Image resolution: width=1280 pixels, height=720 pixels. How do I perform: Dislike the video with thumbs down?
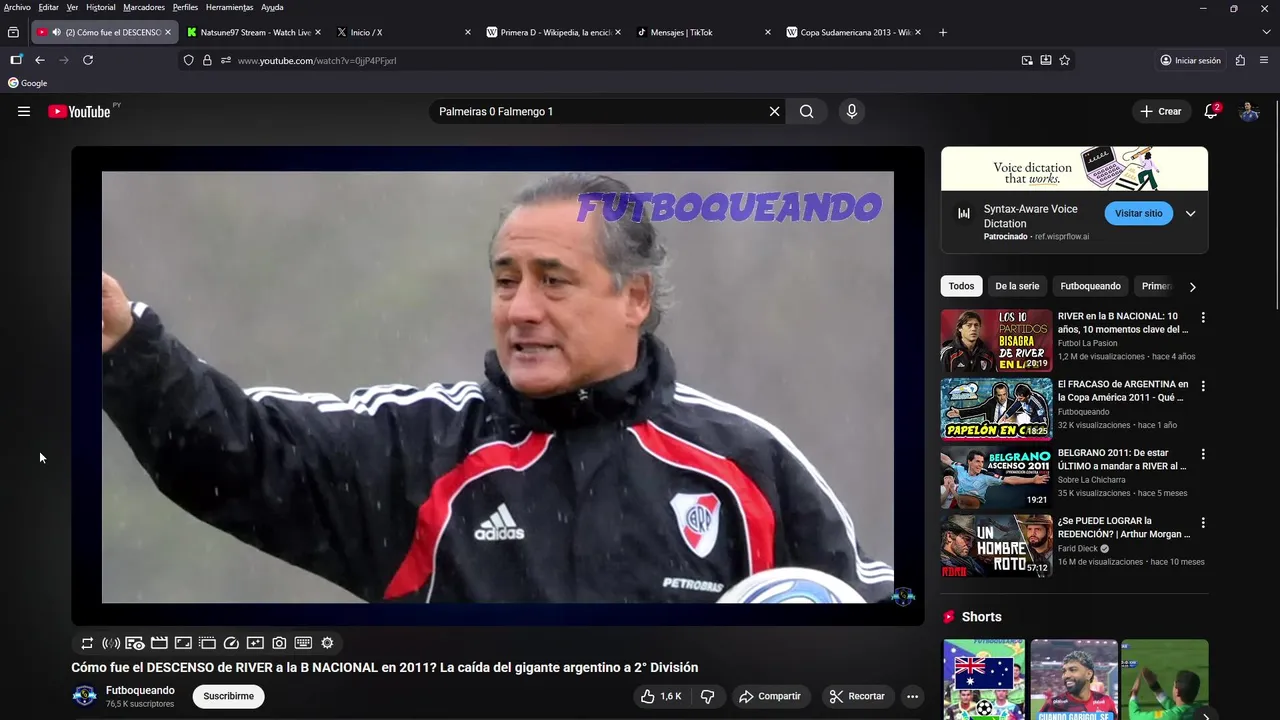tap(707, 696)
